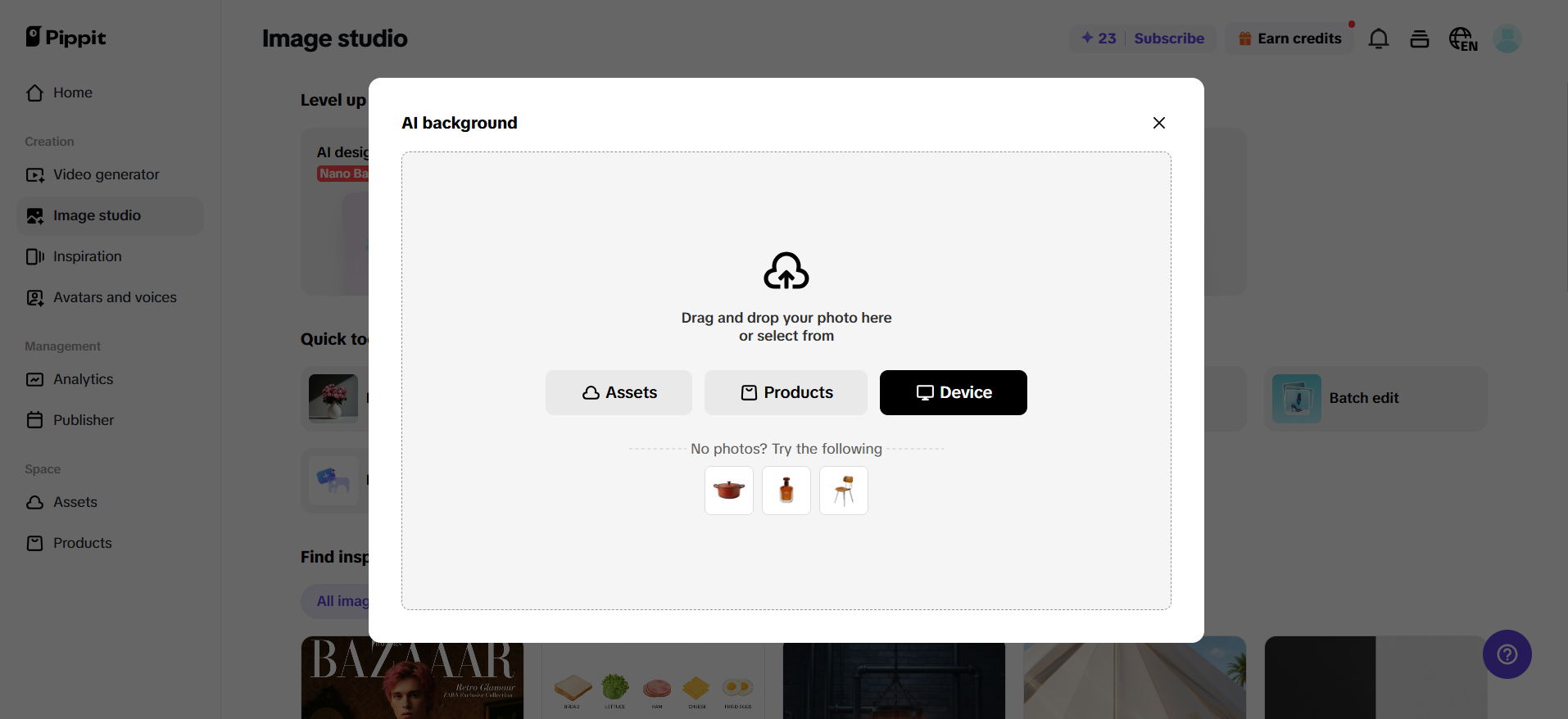Upload photo from Device button
Image resolution: width=1568 pixels, height=719 pixels.
coord(953,392)
